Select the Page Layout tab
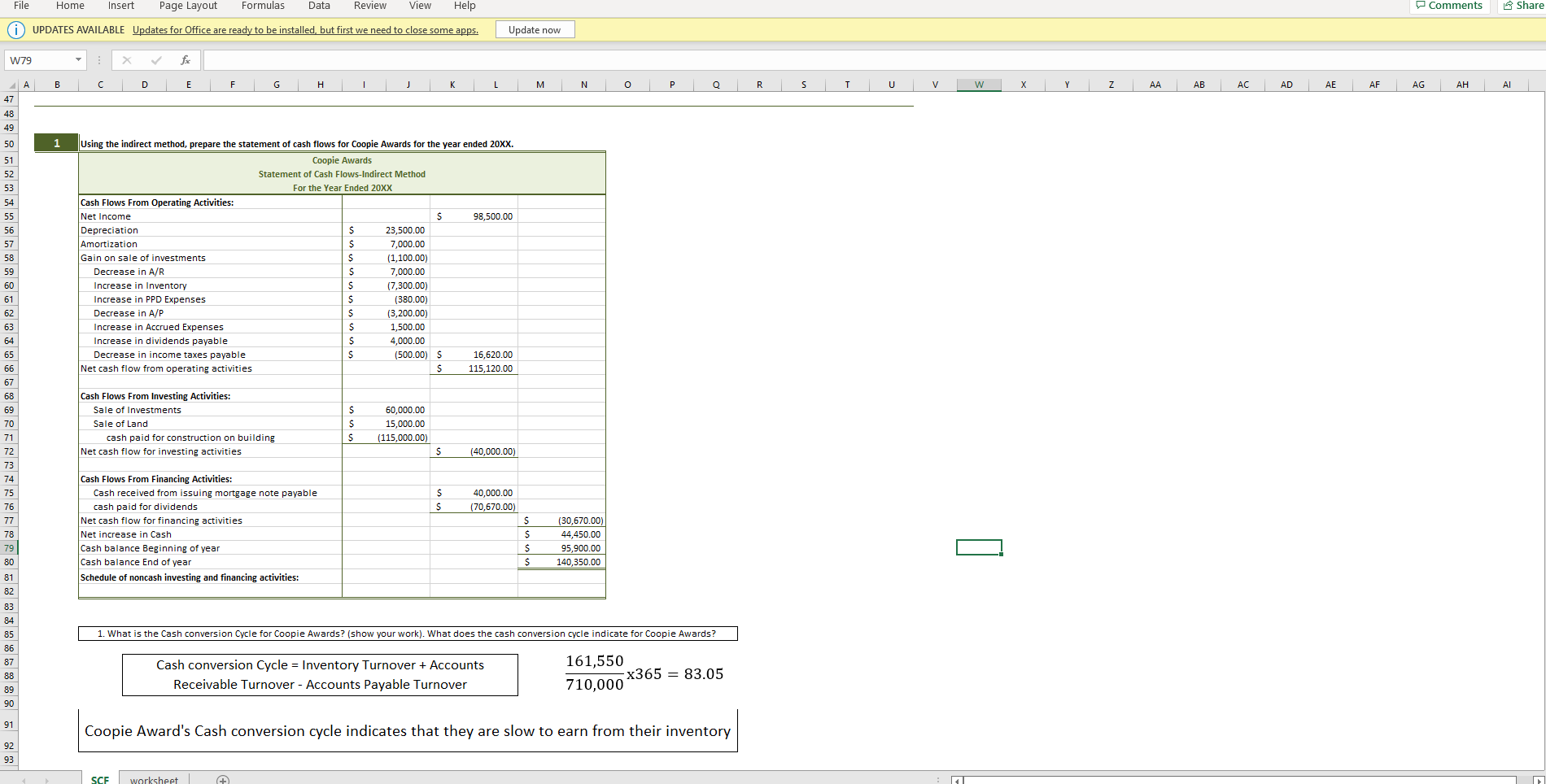 (x=188, y=6)
